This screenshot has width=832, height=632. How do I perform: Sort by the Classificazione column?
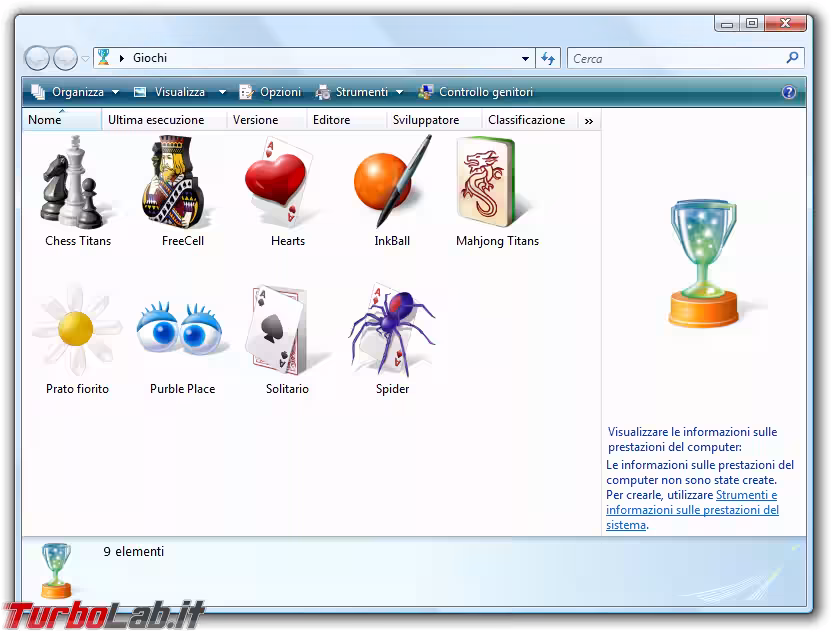pos(528,120)
